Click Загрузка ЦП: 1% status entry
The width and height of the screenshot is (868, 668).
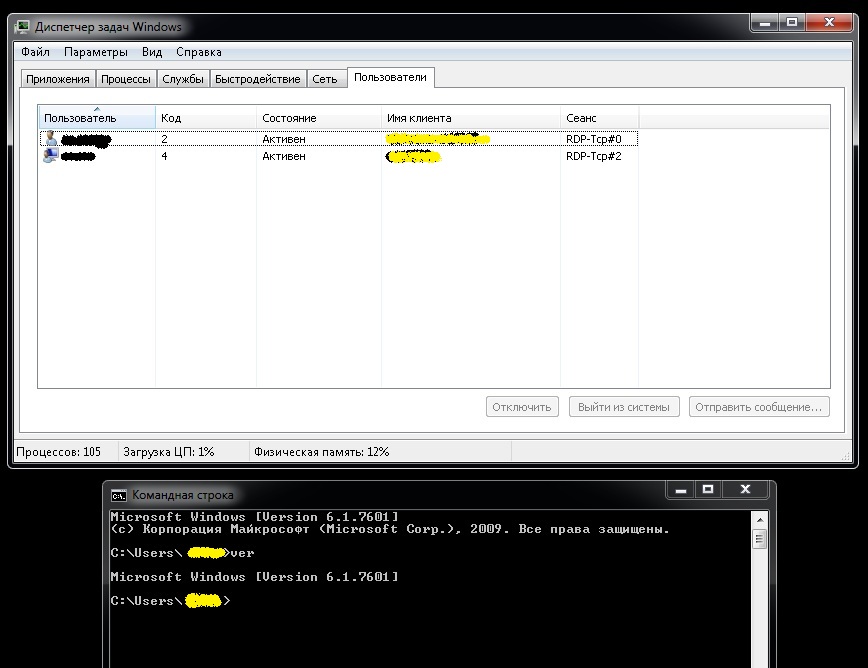168,452
